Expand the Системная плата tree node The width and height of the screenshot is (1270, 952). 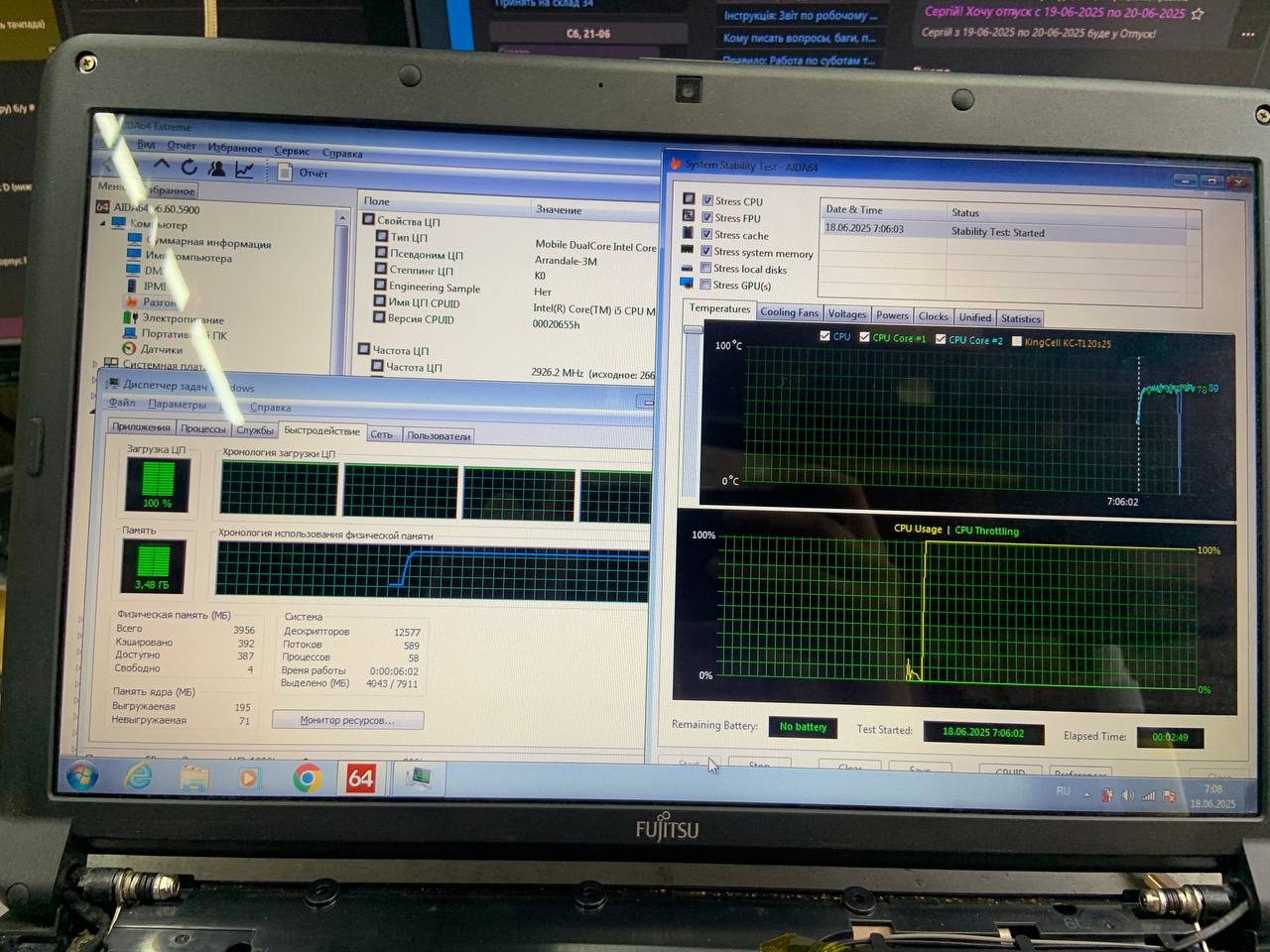coord(95,364)
